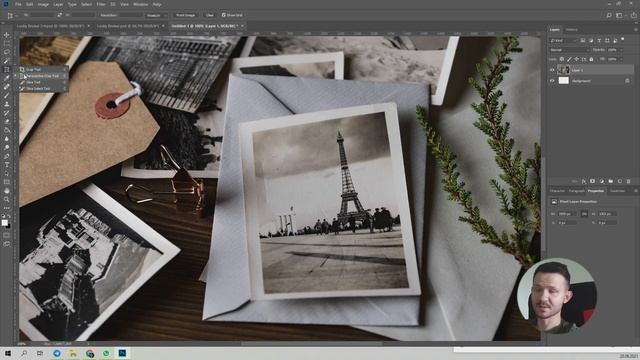Open the search icon in options bar
The width and height of the screenshot is (640, 360).
(609, 15)
